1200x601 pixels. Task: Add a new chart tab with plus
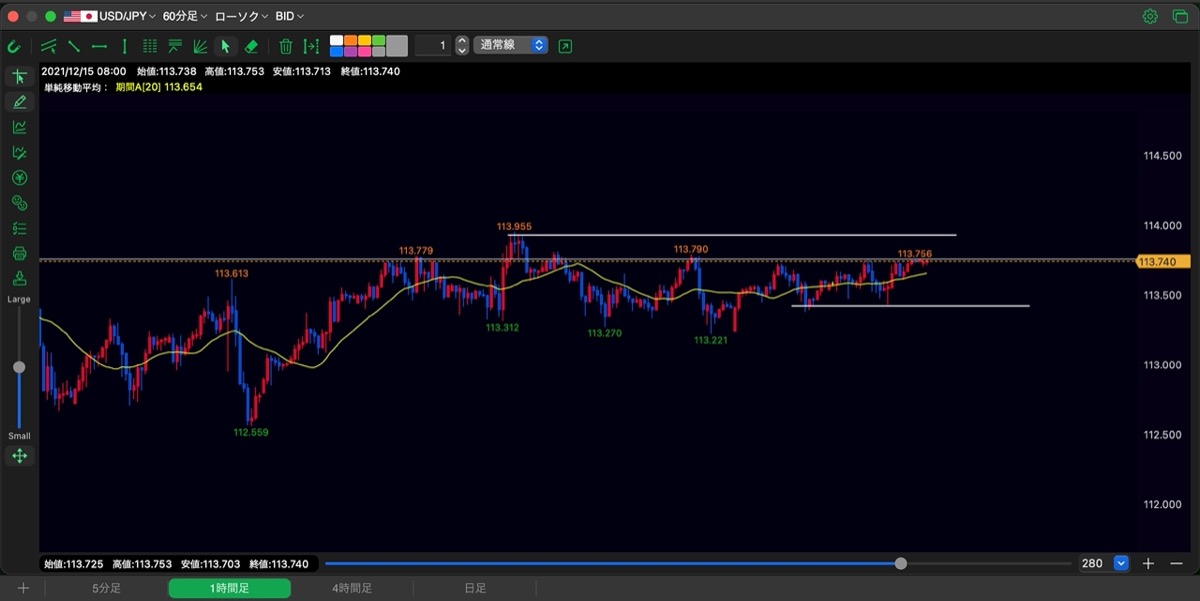23,588
